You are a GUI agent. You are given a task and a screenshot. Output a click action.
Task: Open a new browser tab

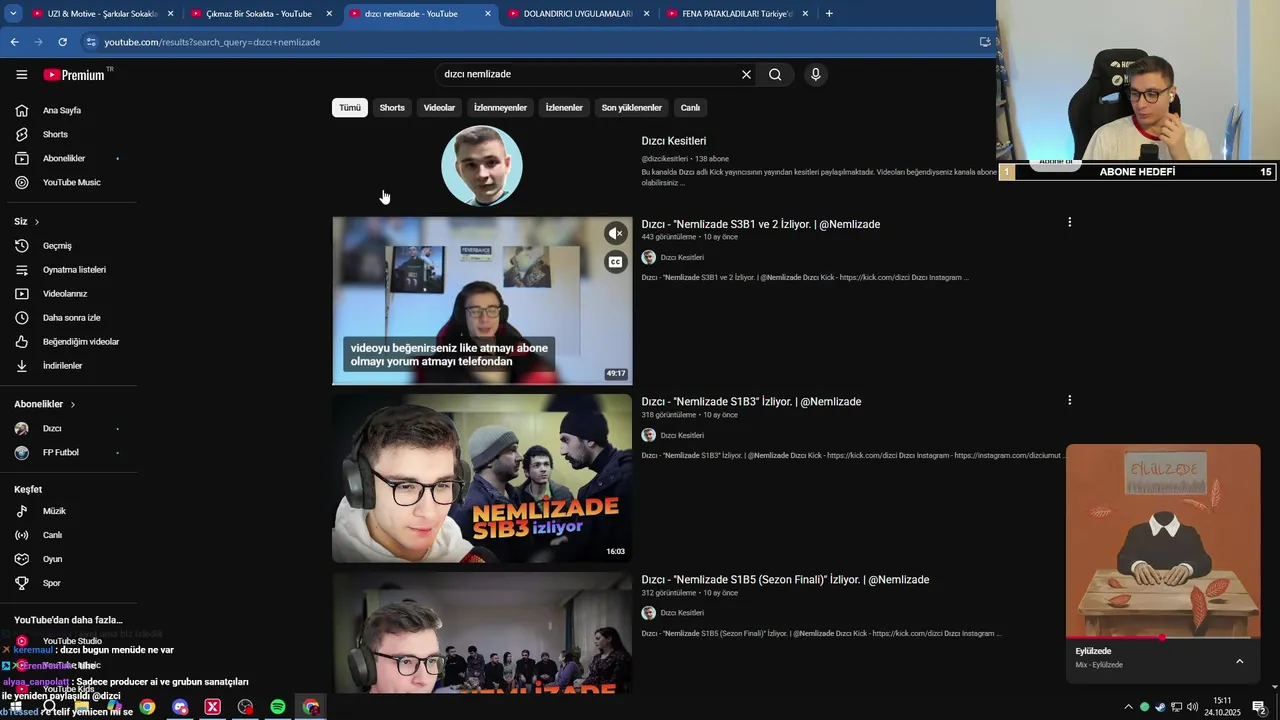click(829, 13)
